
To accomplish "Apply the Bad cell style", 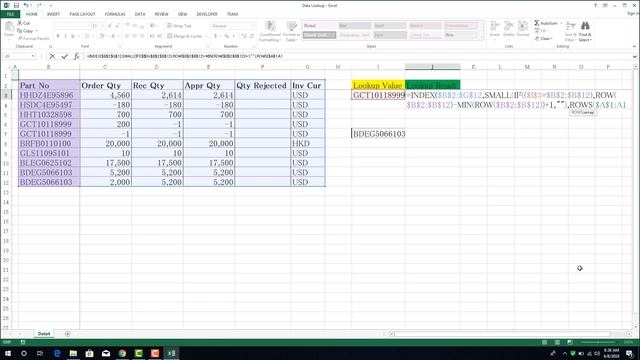I will coord(354,26).
